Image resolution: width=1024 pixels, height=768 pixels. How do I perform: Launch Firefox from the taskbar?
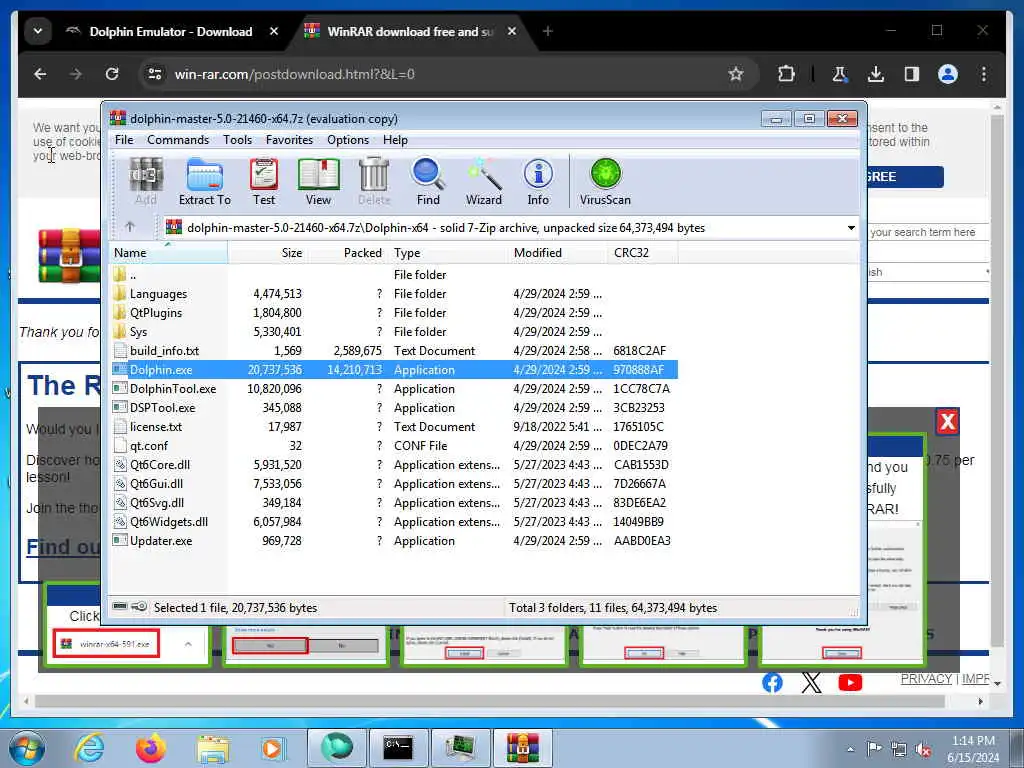150,748
